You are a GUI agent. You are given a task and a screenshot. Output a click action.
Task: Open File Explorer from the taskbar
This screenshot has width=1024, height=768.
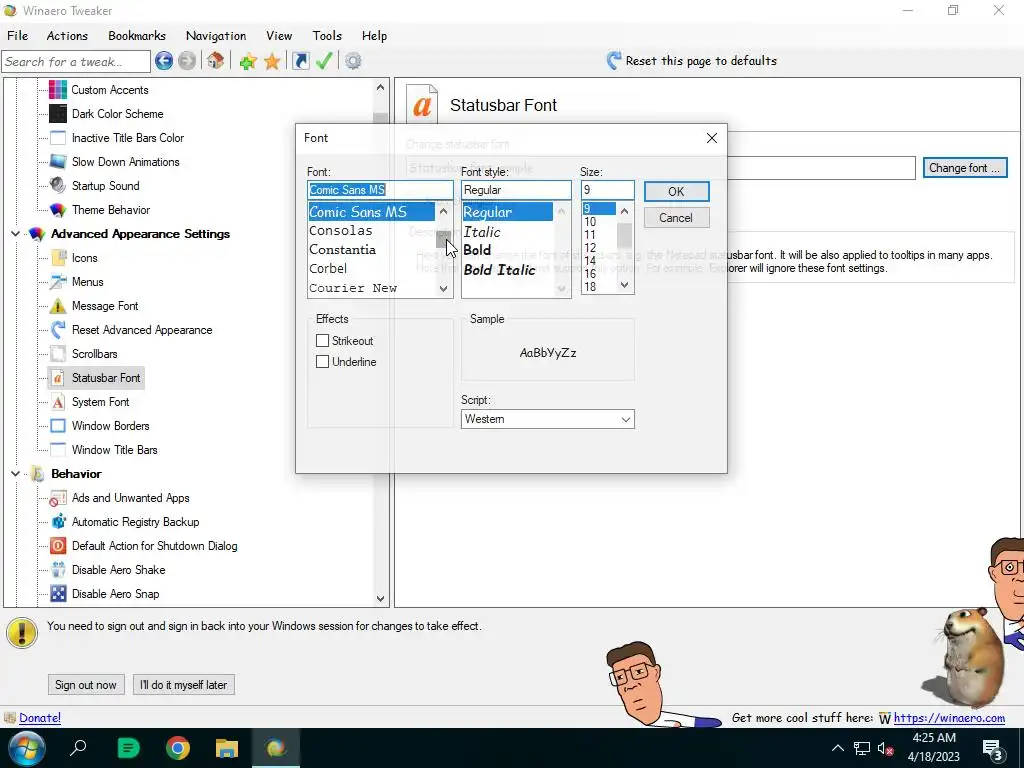[227, 748]
